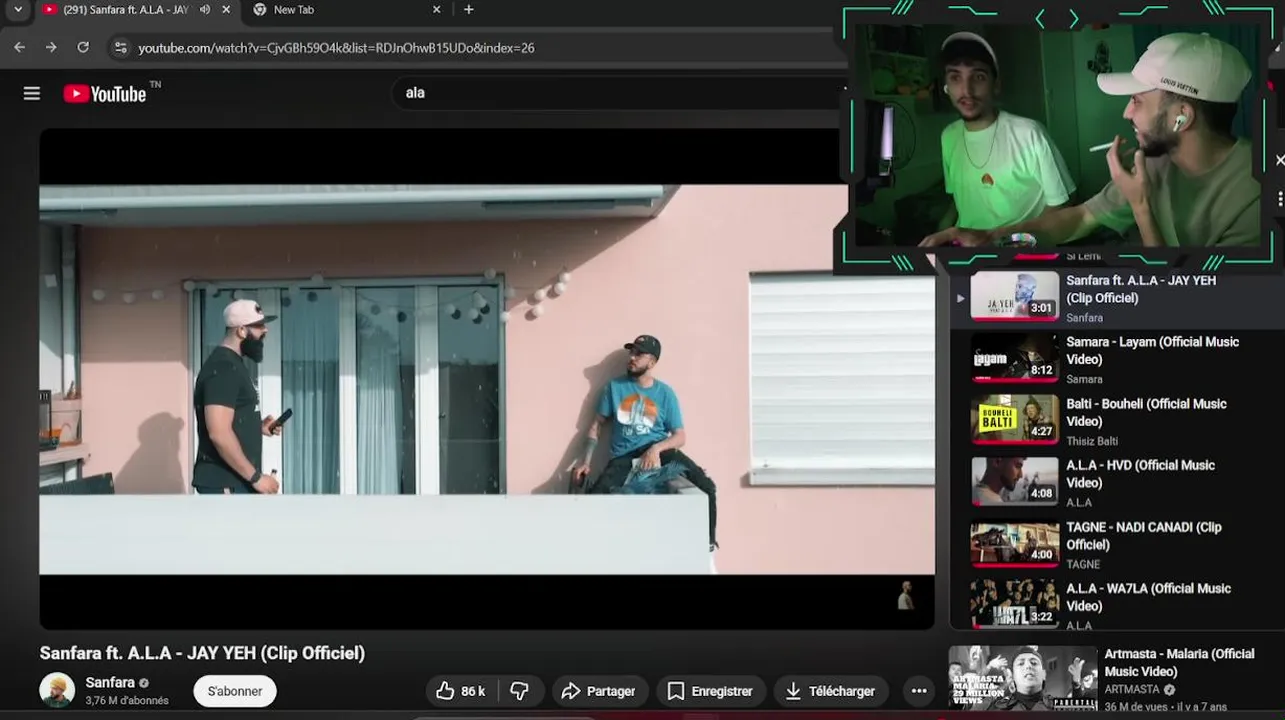The image size is (1285, 720).
Task: Open webcam overlay three-dot options
Action: point(1280,199)
